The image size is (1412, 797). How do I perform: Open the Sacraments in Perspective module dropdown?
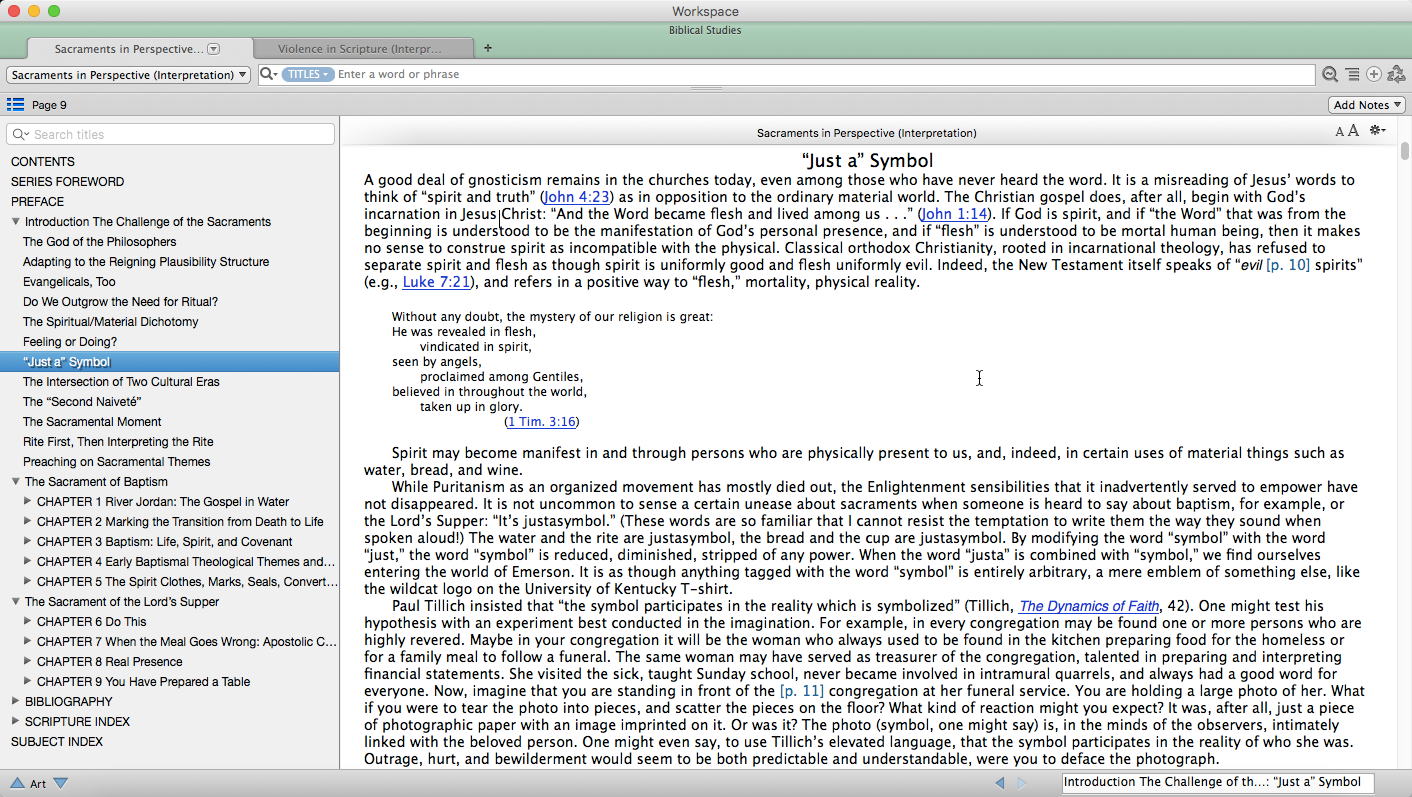(128, 75)
